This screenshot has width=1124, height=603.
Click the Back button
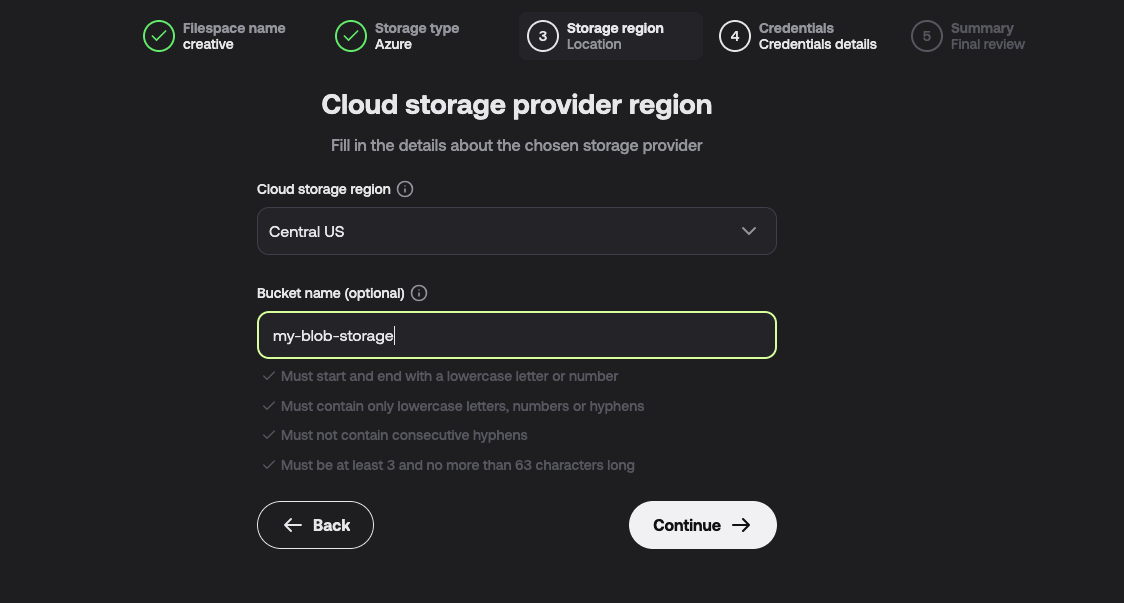click(x=315, y=525)
